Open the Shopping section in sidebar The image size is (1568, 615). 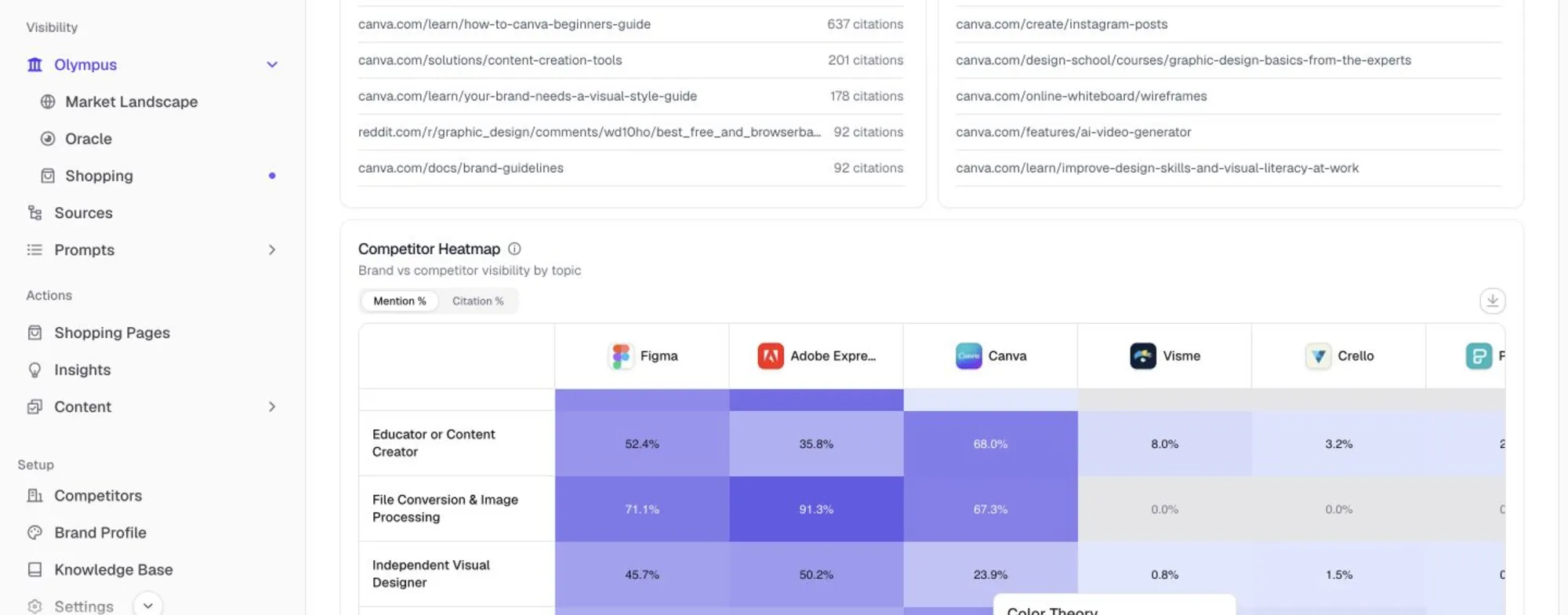tap(99, 176)
